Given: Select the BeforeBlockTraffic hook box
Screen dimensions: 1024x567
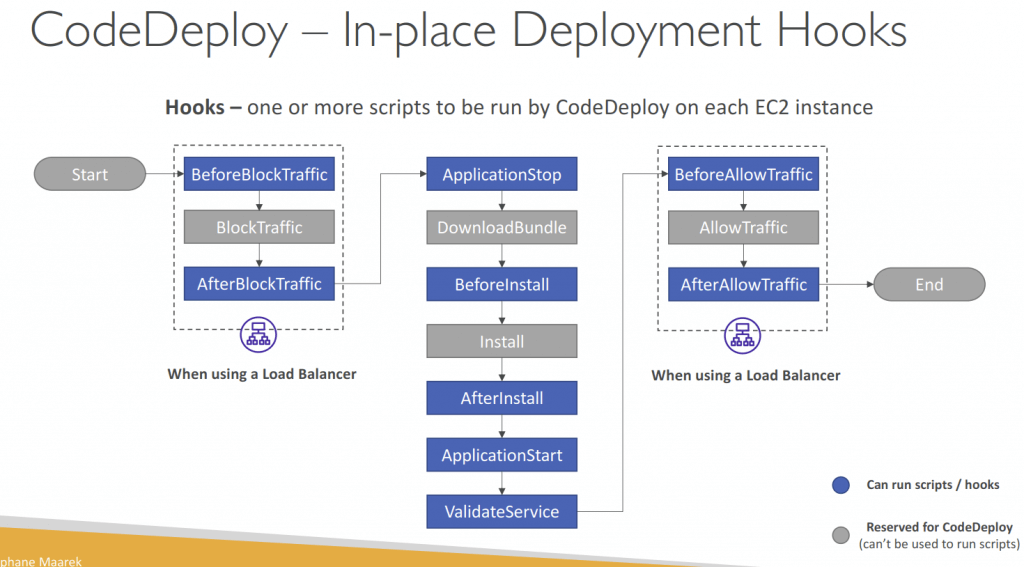Looking at the screenshot, I should pos(259,174).
